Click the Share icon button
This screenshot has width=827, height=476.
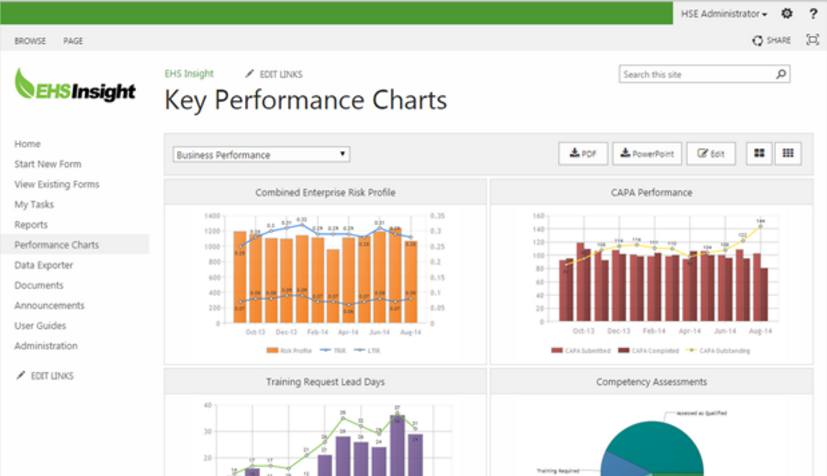click(x=771, y=41)
